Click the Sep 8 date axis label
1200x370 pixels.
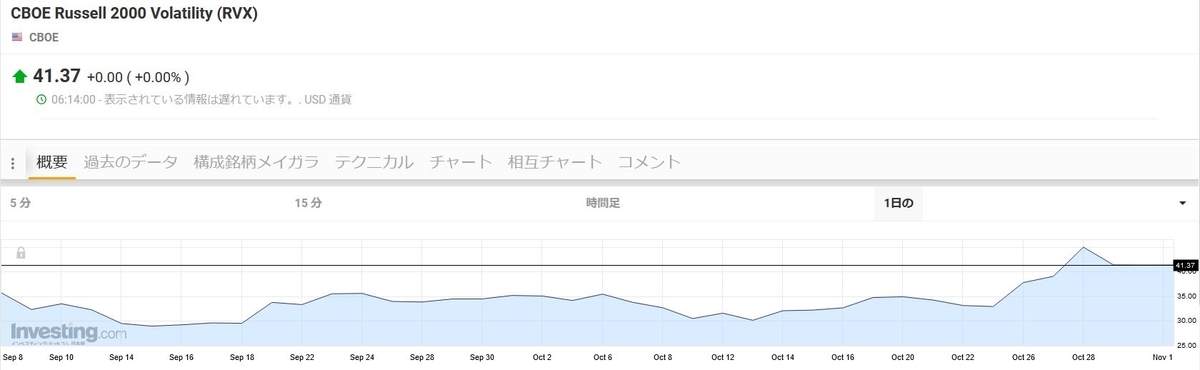(14, 356)
